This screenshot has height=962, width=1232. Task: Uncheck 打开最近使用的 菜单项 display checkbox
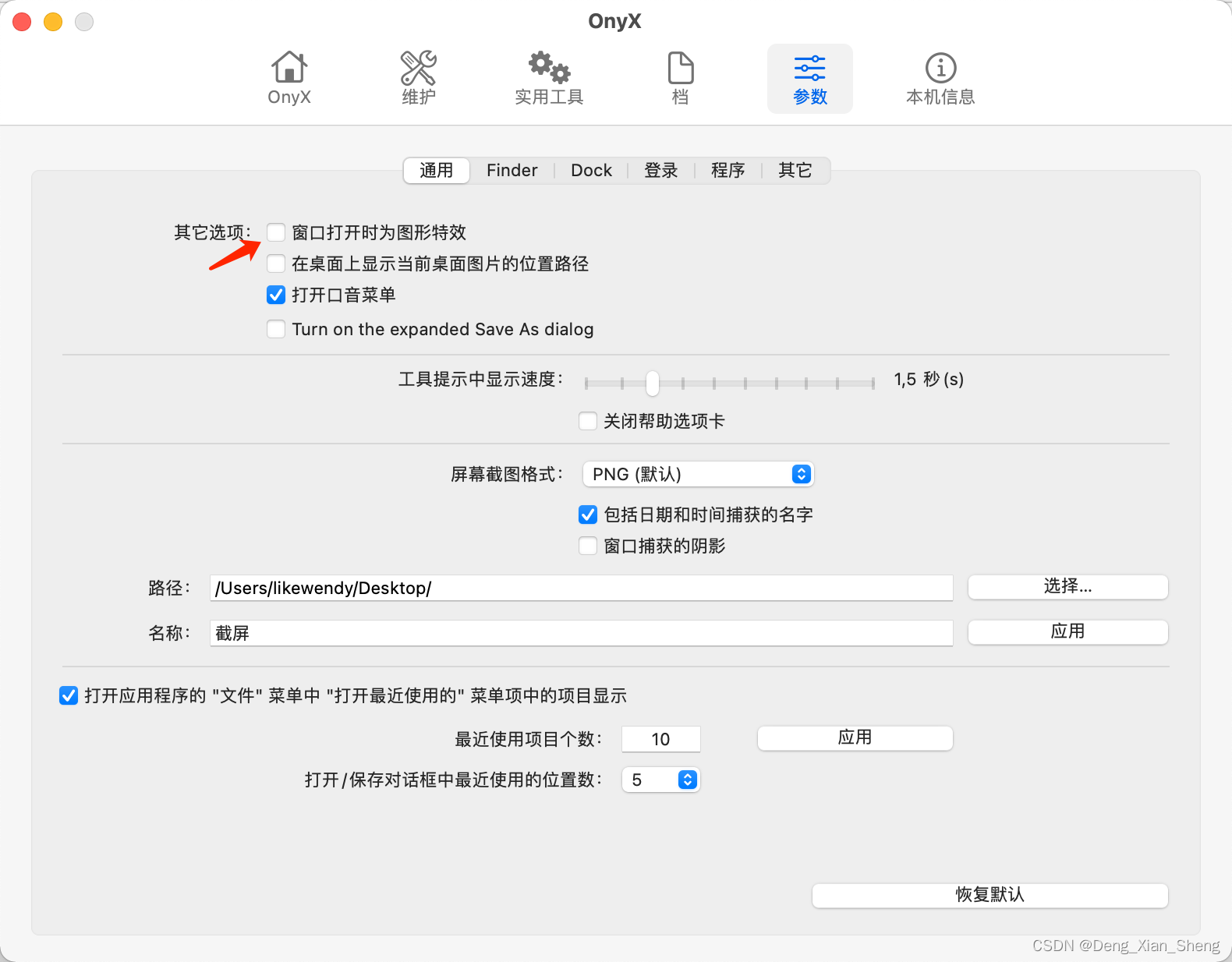69,695
